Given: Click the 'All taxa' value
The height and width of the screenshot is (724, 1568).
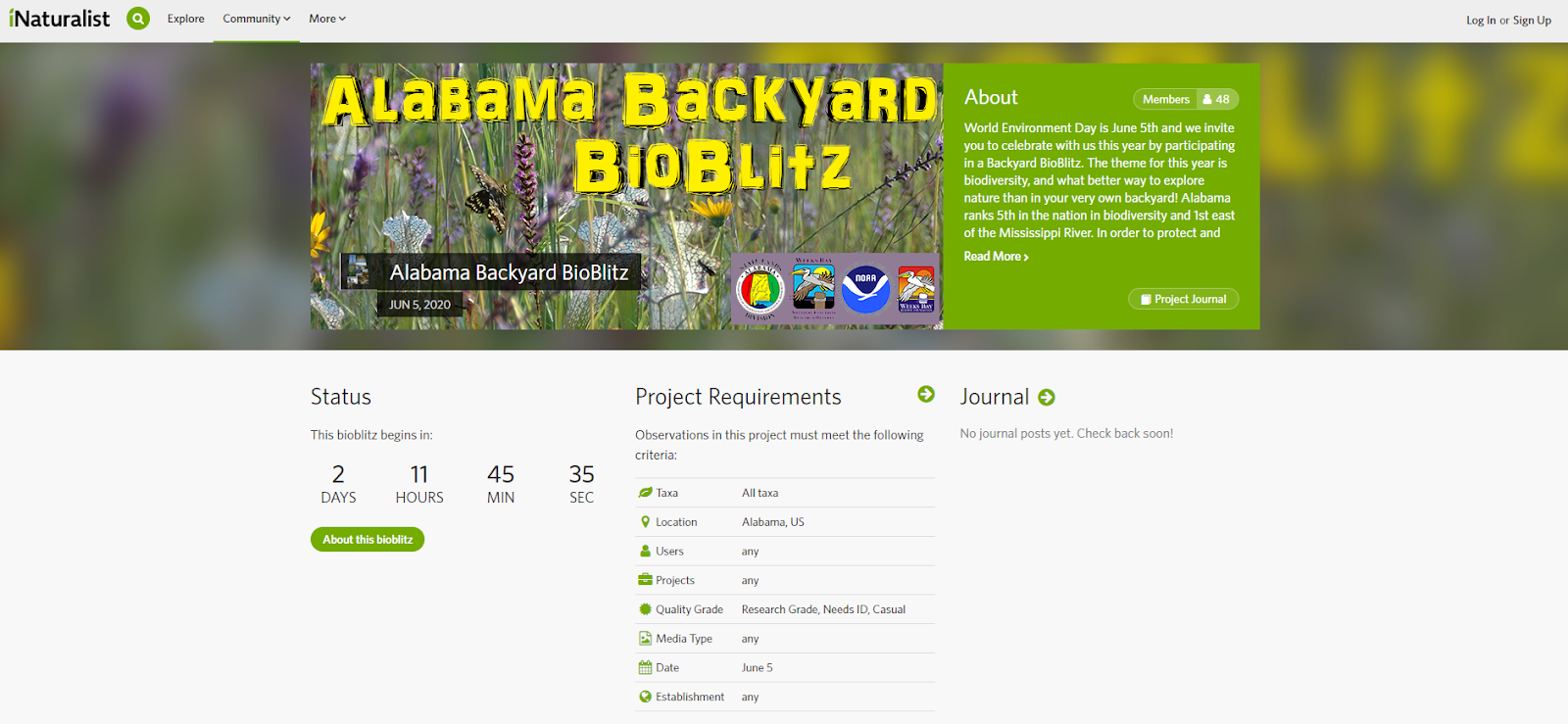Looking at the screenshot, I should pyautogui.click(x=760, y=493).
